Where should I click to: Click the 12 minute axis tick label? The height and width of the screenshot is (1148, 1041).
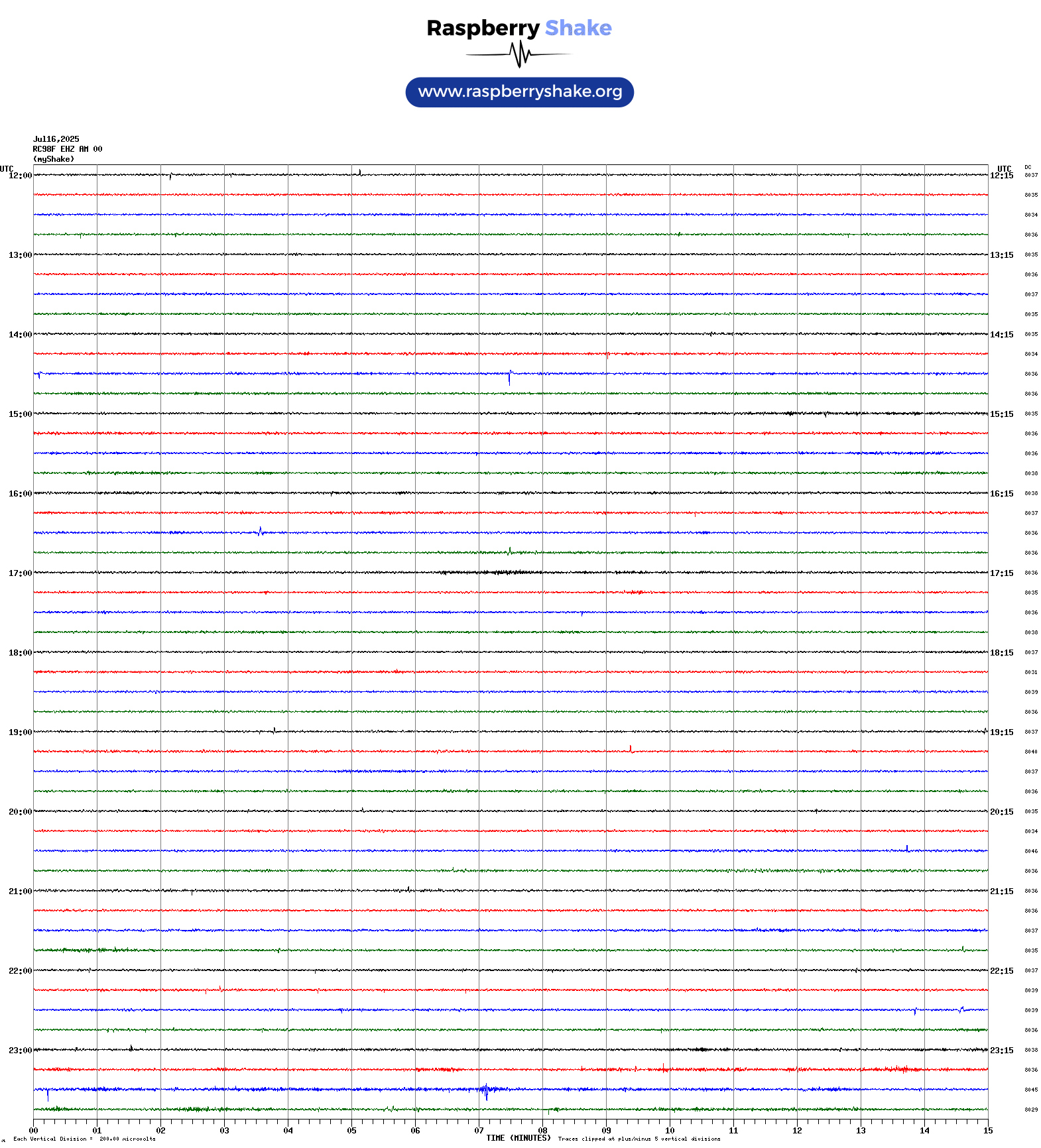click(798, 1131)
